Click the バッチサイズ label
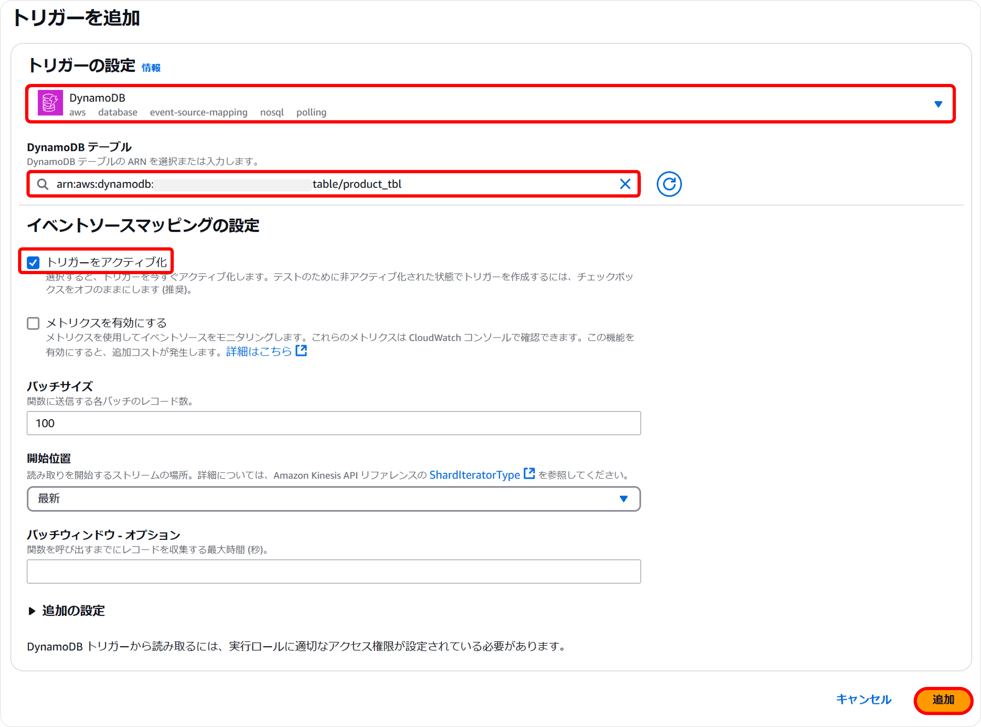The width and height of the screenshot is (981, 727). click(59, 386)
